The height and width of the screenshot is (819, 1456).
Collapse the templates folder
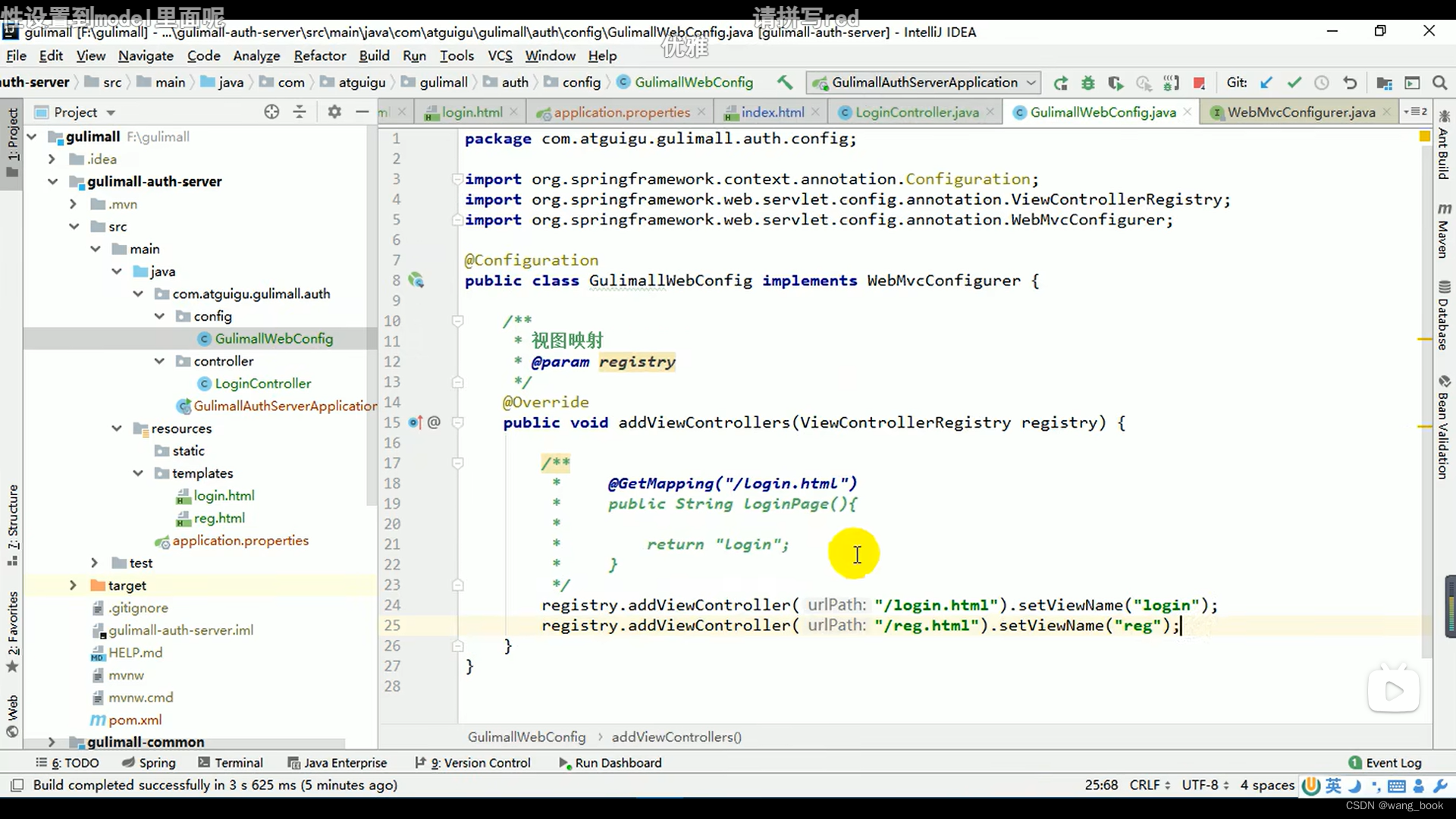point(138,473)
